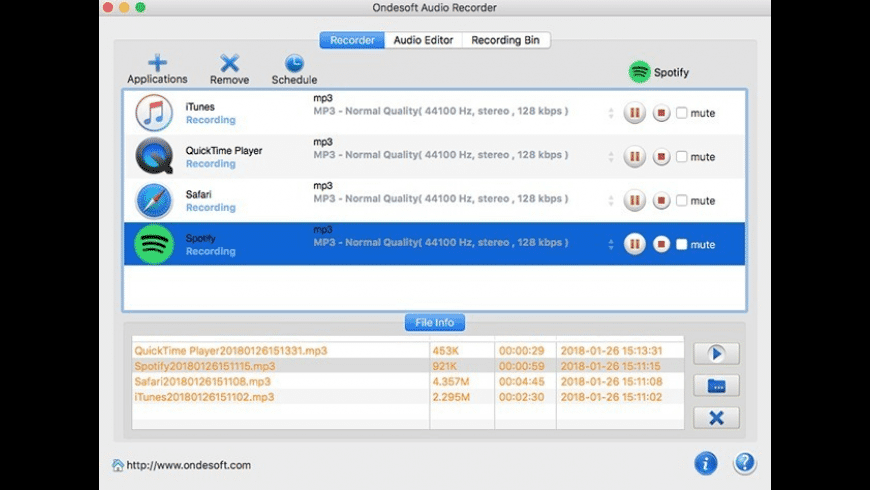Pause the Spotify recording
Screen dimensions: 870x490
point(635,244)
